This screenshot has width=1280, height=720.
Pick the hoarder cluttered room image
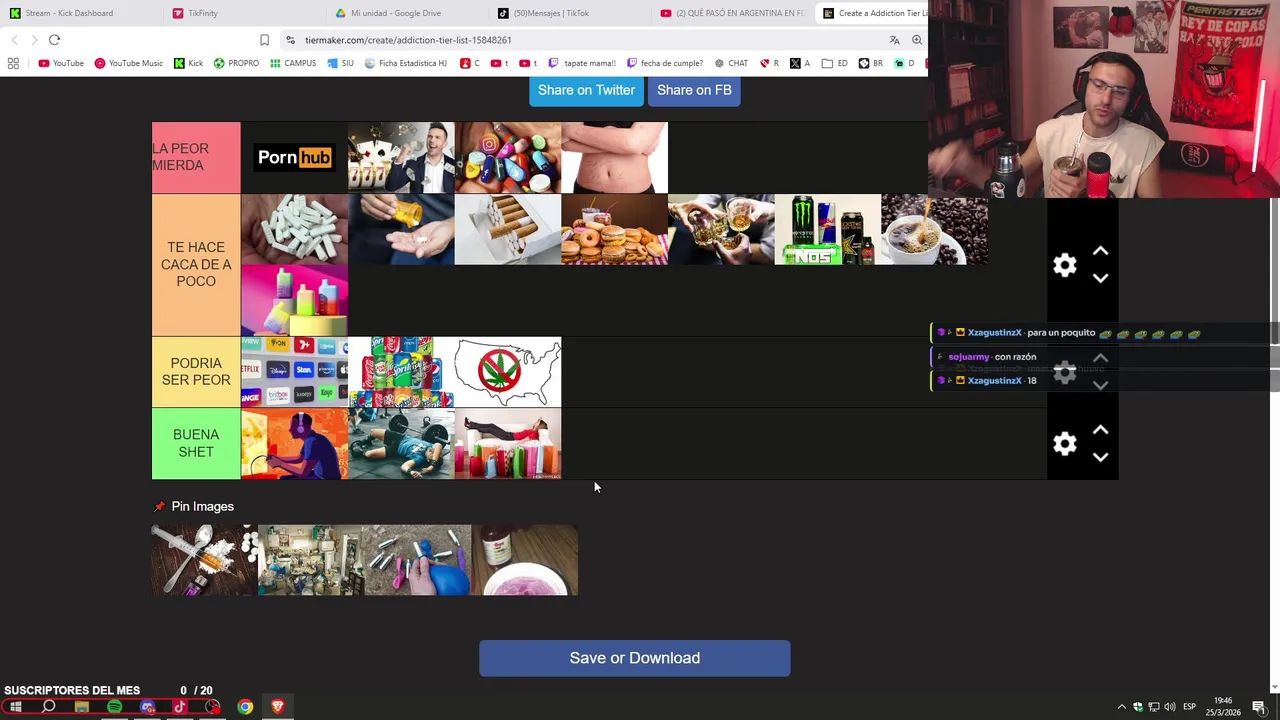[311, 560]
